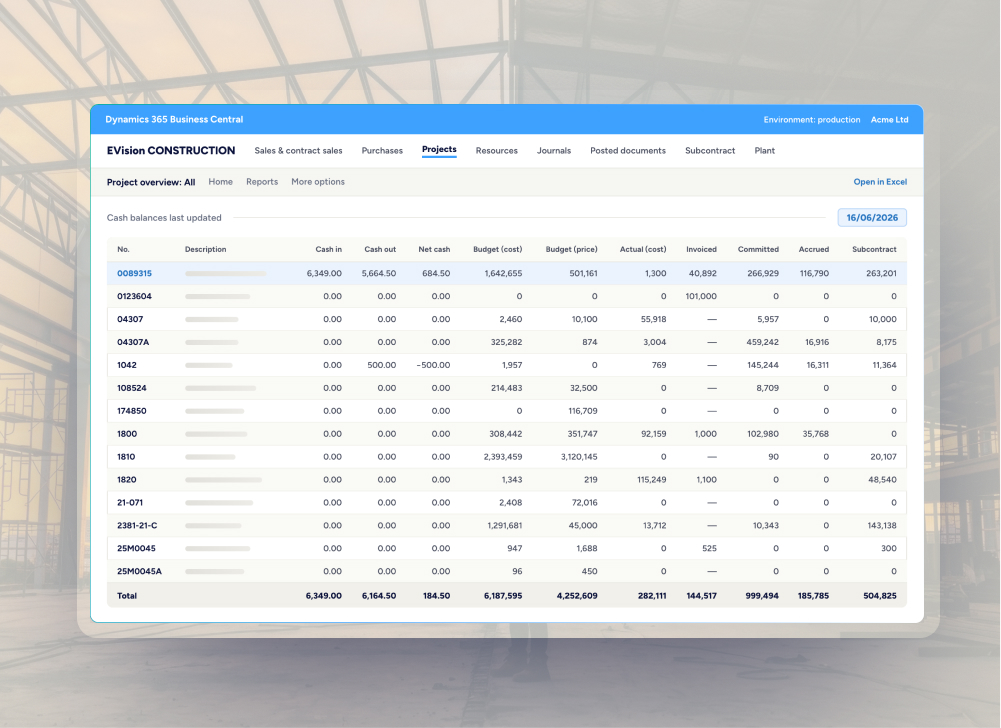Click the Environment: production label
The image size is (1001, 728).
(x=811, y=120)
